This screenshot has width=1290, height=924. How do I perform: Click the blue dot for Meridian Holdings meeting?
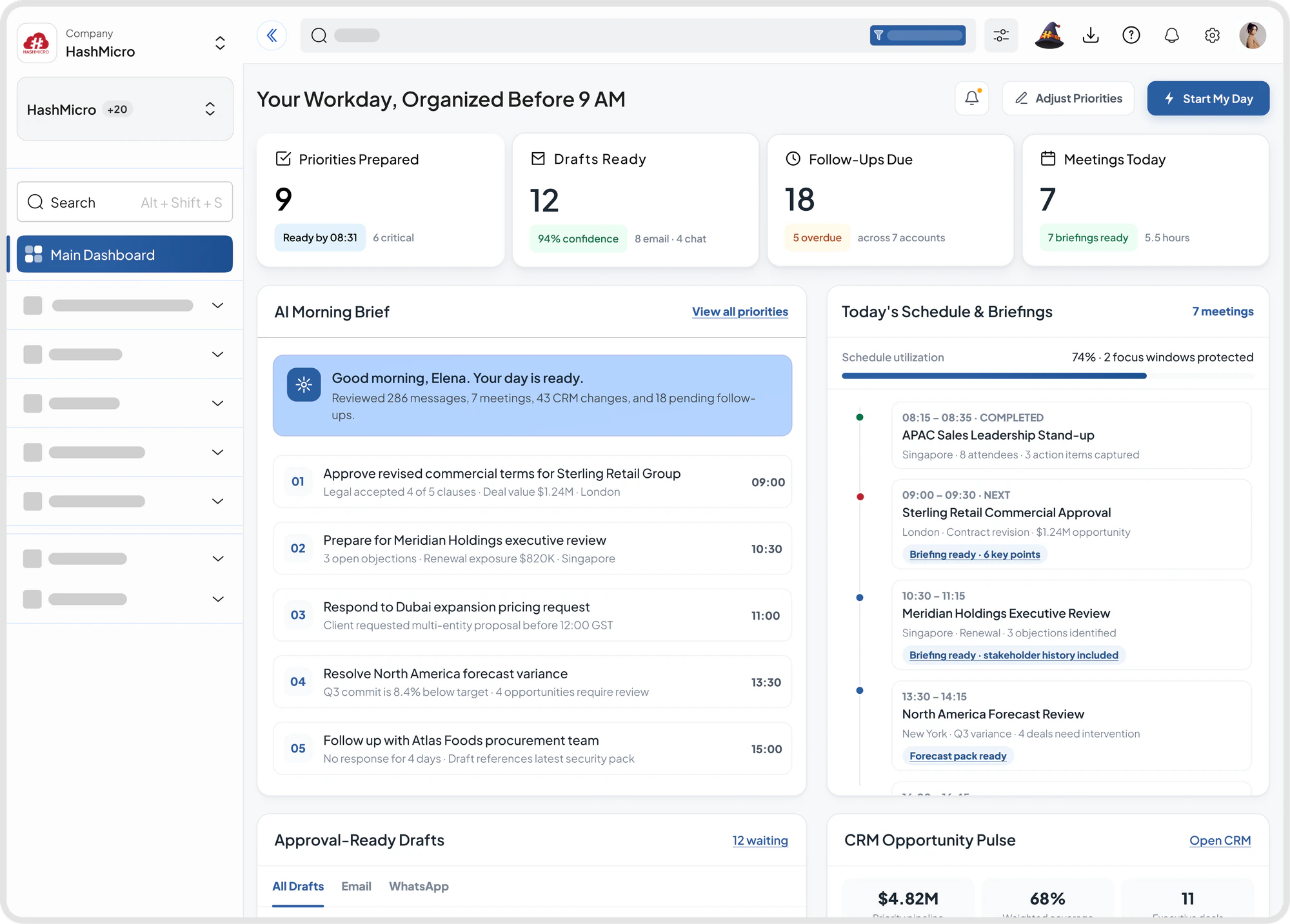coord(860,597)
